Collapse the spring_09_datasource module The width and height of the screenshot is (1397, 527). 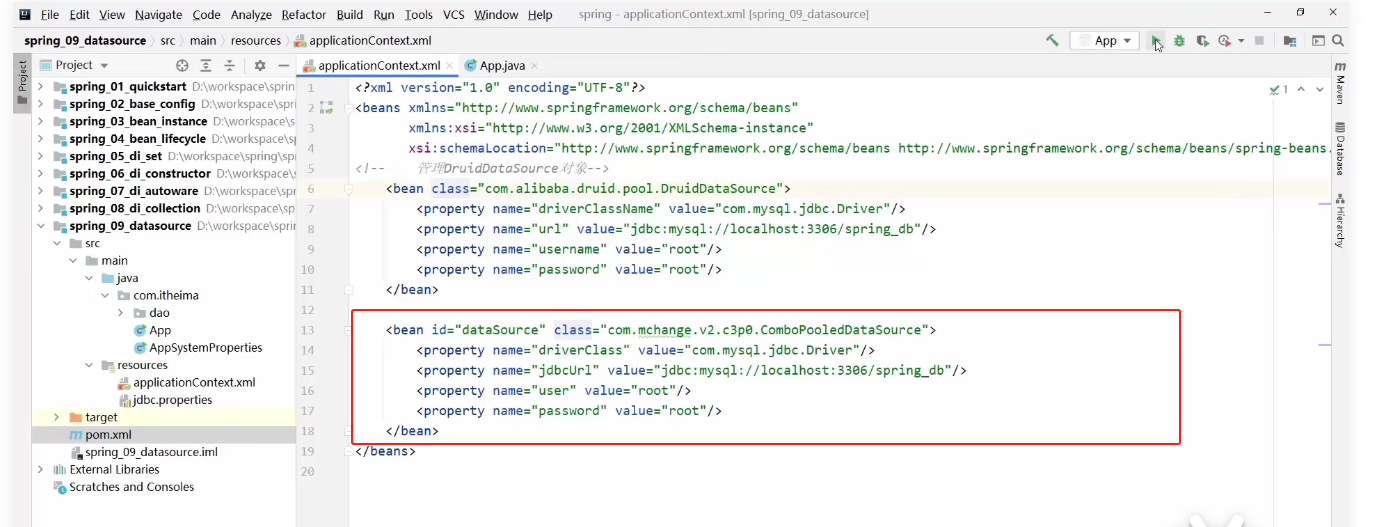pyautogui.click(x=41, y=226)
